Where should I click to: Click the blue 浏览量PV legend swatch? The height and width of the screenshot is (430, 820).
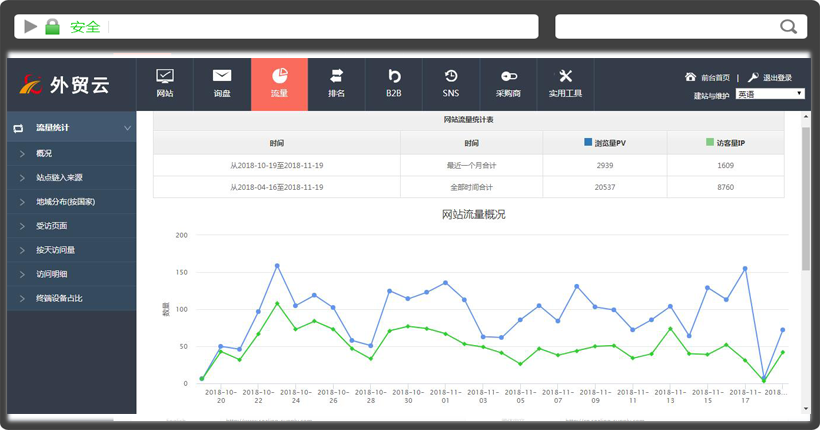[588, 143]
